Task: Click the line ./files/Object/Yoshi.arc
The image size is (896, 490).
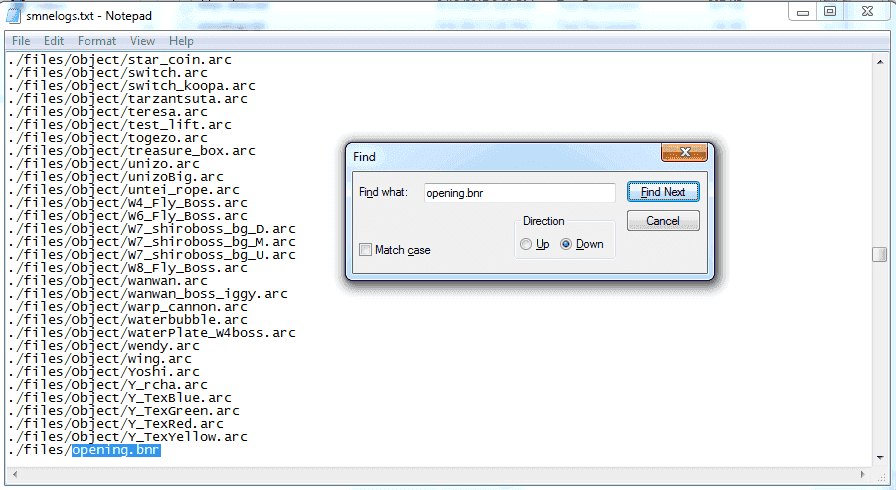Action: tap(104, 372)
